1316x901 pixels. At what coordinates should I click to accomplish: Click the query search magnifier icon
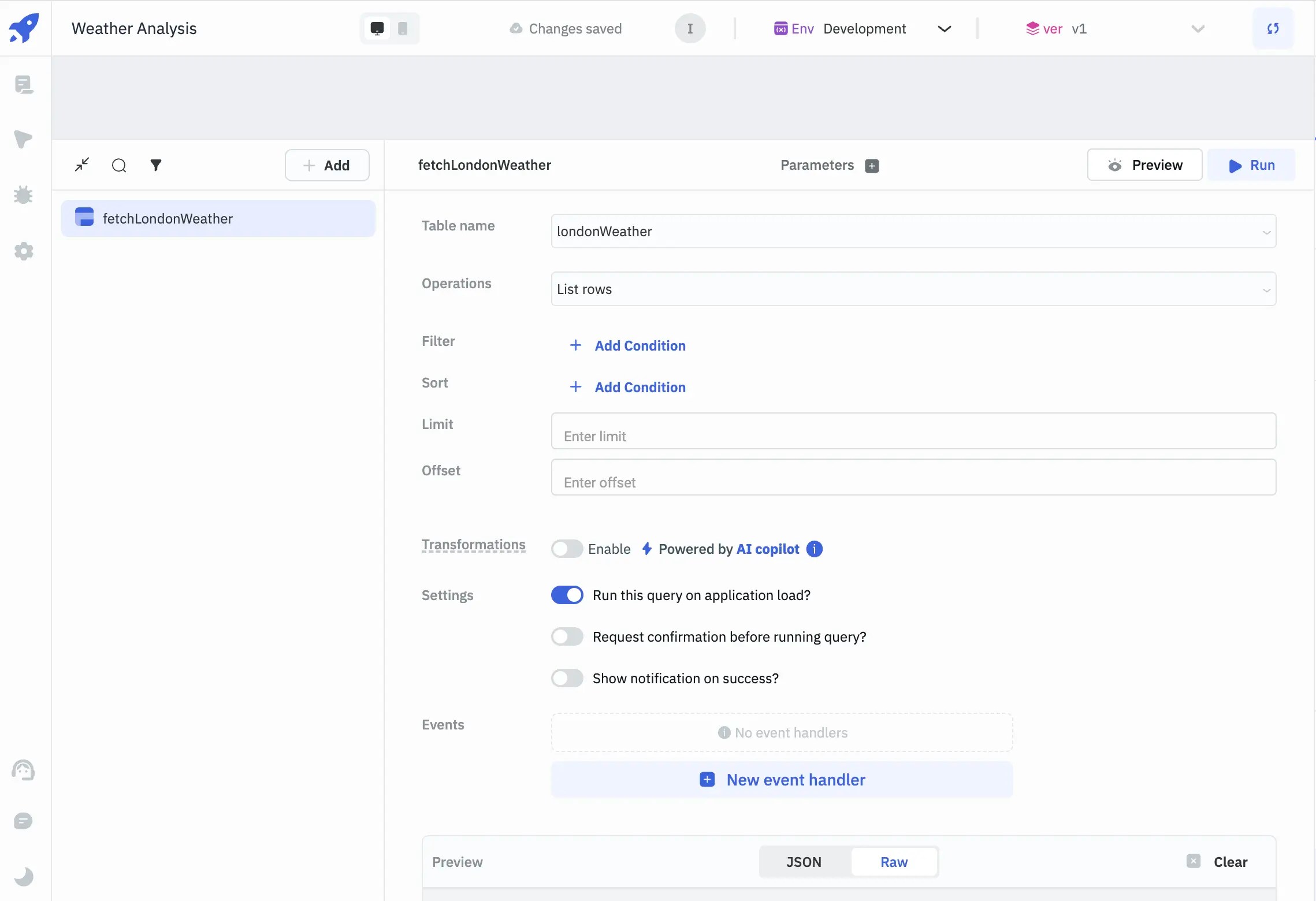coord(119,166)
